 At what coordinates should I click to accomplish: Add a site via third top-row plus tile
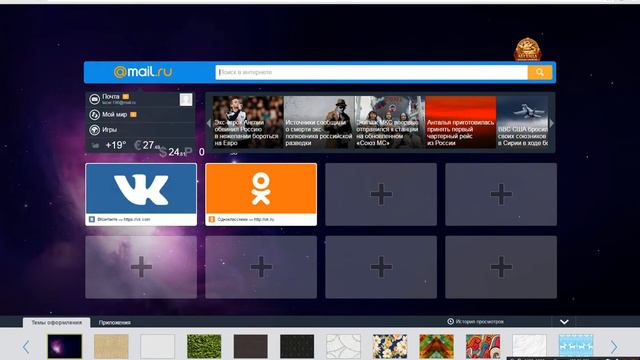(381, 194)
